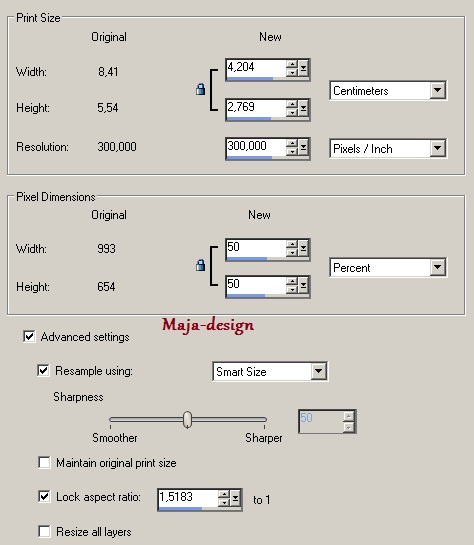Click the print width field 4,204

[256, 69]
